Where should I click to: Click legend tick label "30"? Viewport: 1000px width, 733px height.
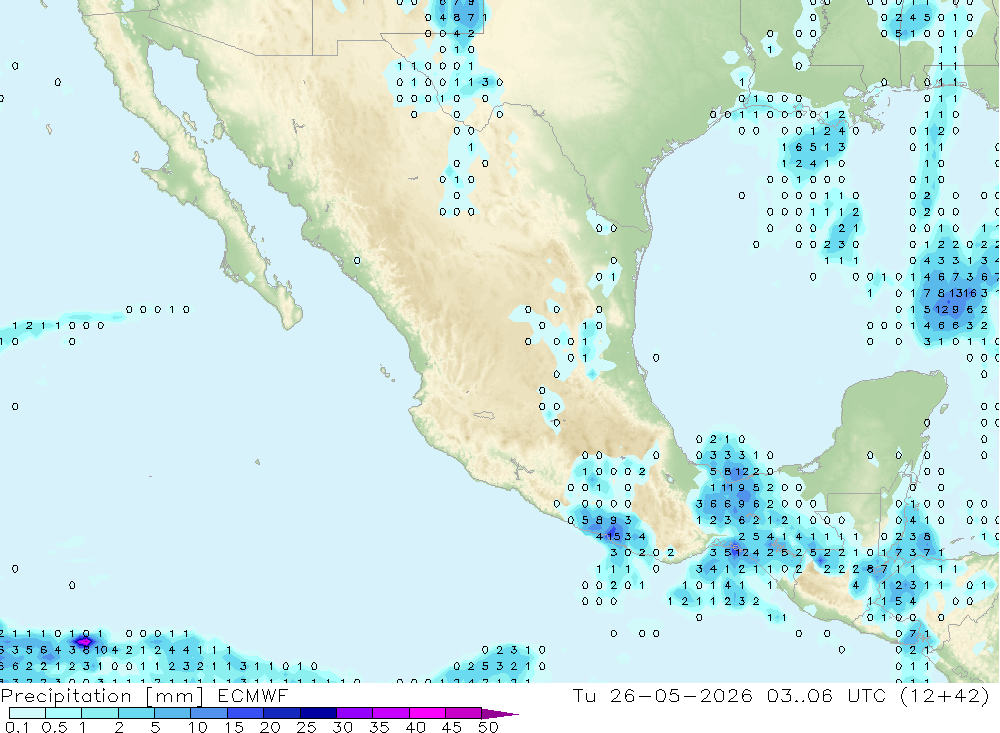[343, 727]
